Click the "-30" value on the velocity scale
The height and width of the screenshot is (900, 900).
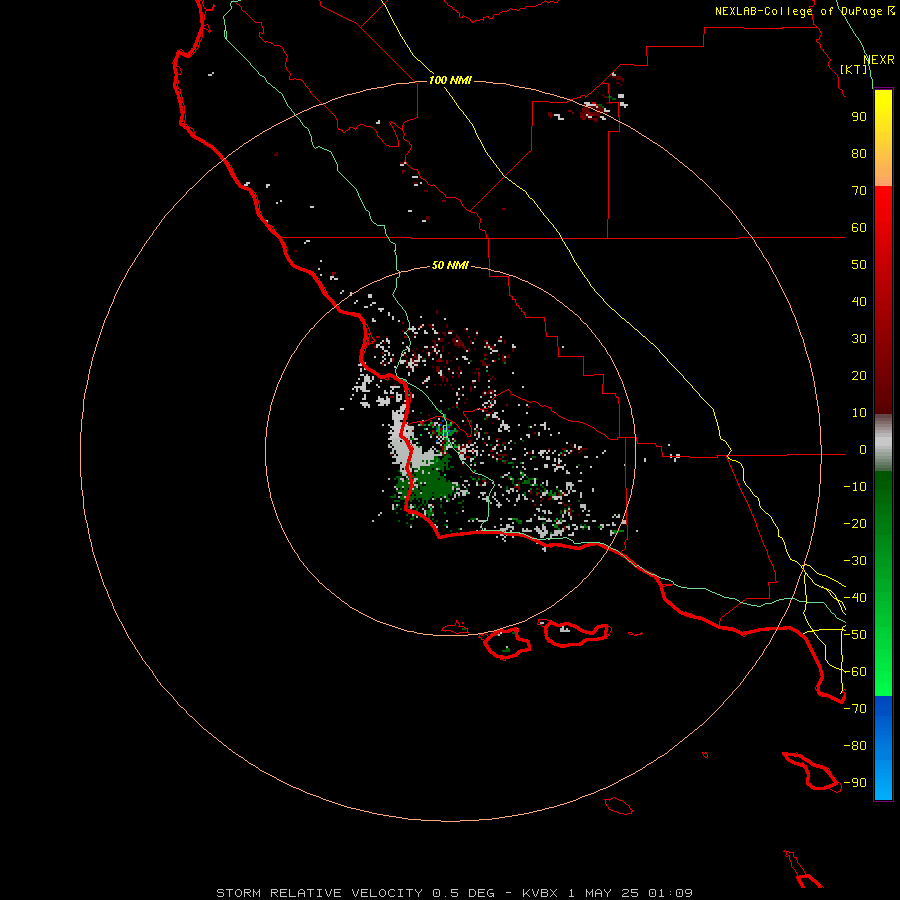[855, 561]
